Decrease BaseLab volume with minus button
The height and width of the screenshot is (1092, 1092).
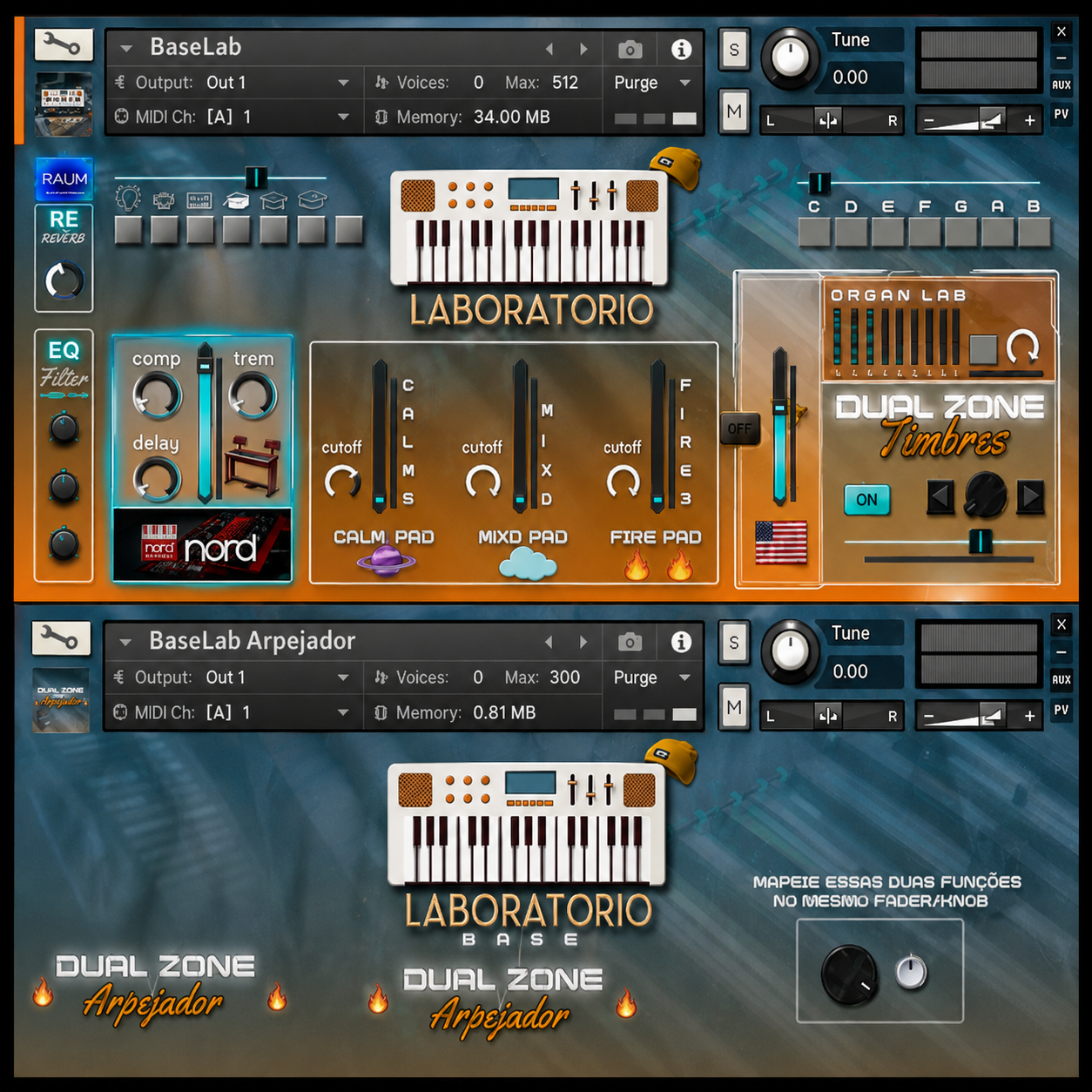pyautogui.click(x=928, y=121)
